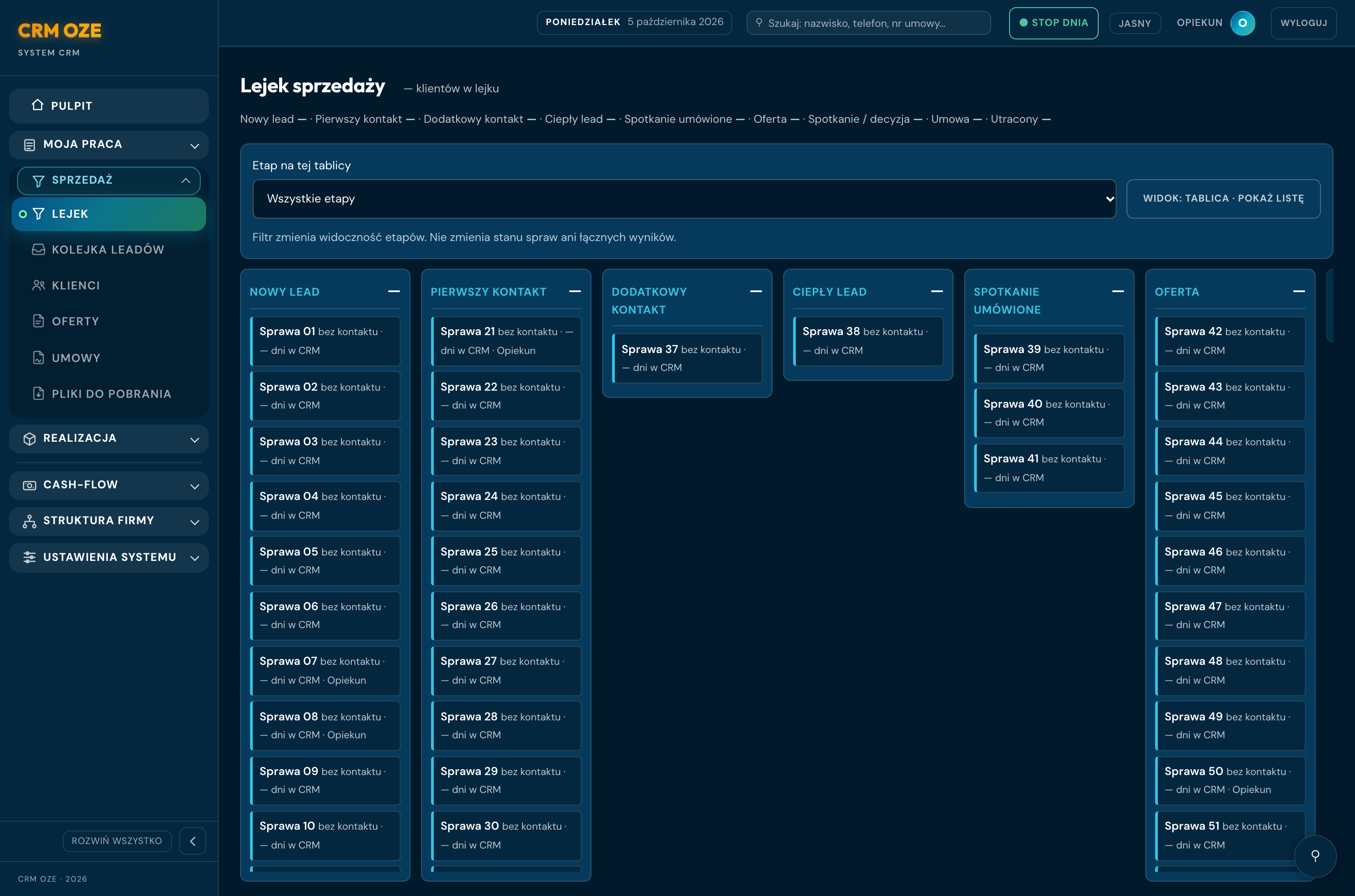
Task: Collapse the sidebar with the arrow icon
Action: [193, 841]
